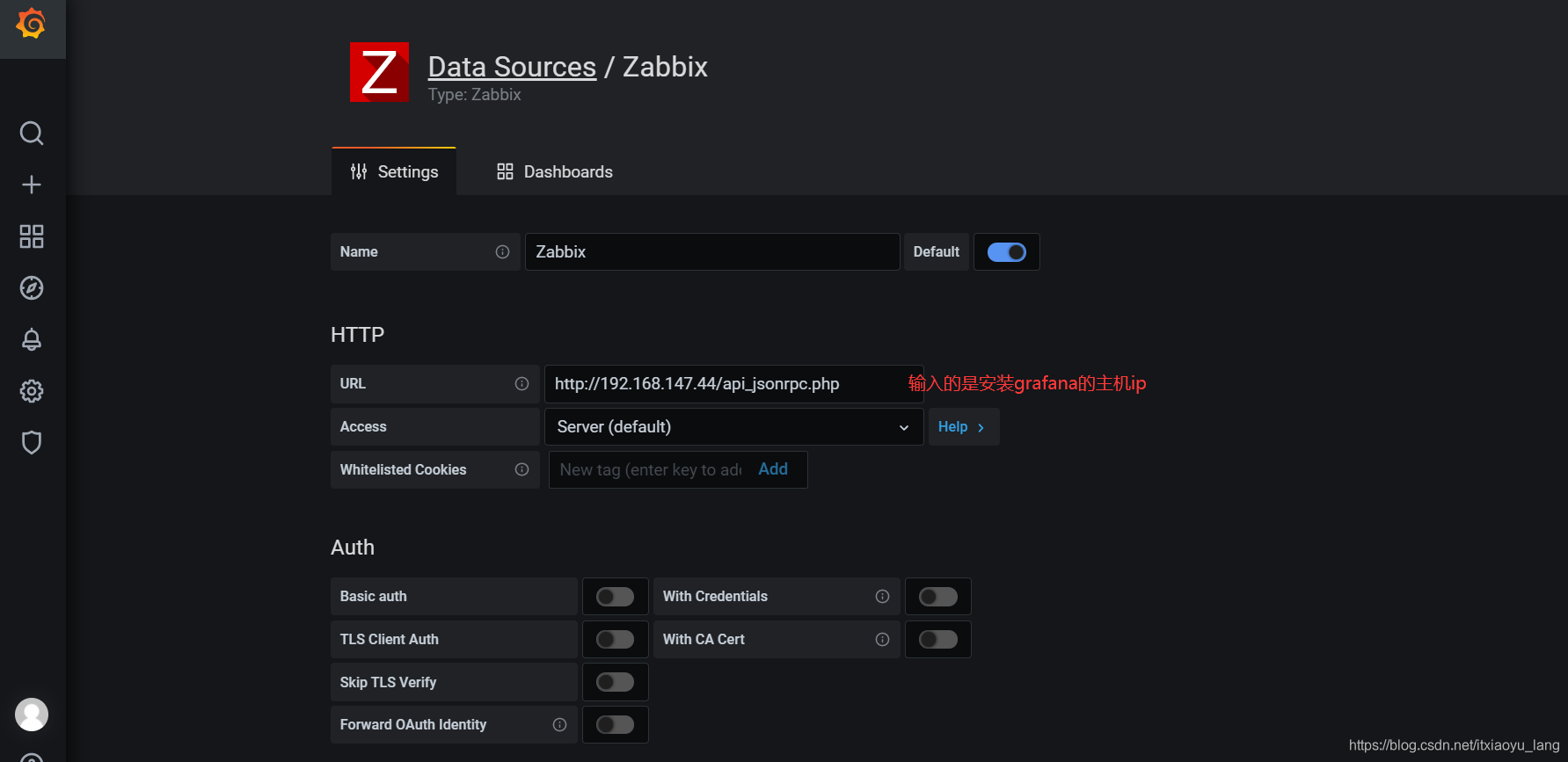Screen dimensions: 1568x762
Task: Click info icon for With Credentials
Action: 882,597
